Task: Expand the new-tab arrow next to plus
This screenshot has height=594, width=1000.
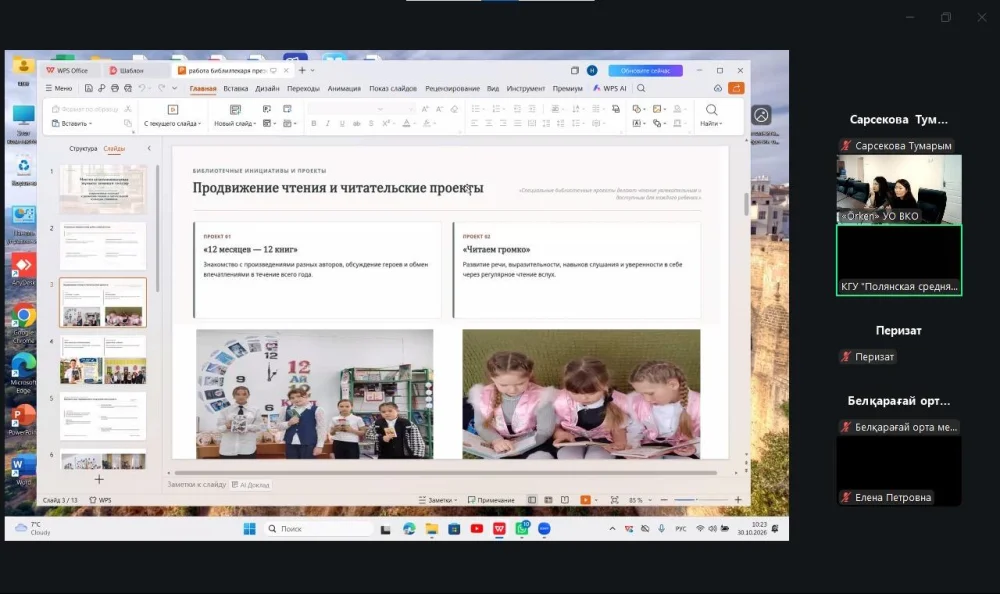Action: [x=312, y=70]
